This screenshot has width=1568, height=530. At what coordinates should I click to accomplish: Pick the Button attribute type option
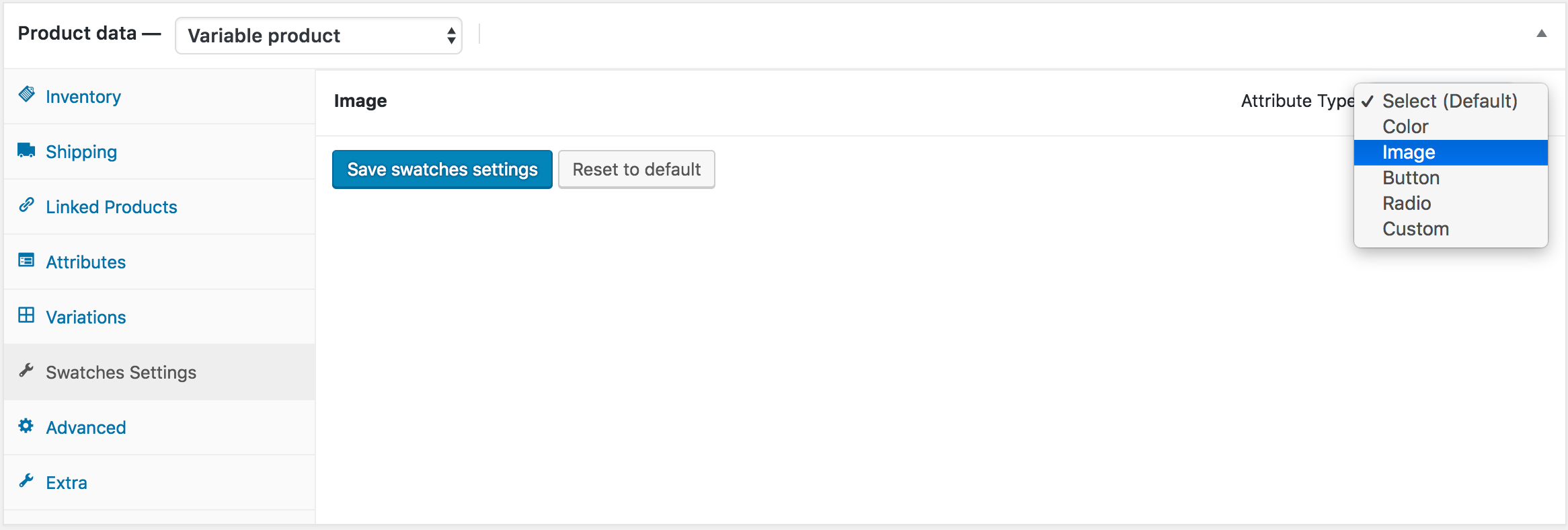click(x=1411, y=178)
